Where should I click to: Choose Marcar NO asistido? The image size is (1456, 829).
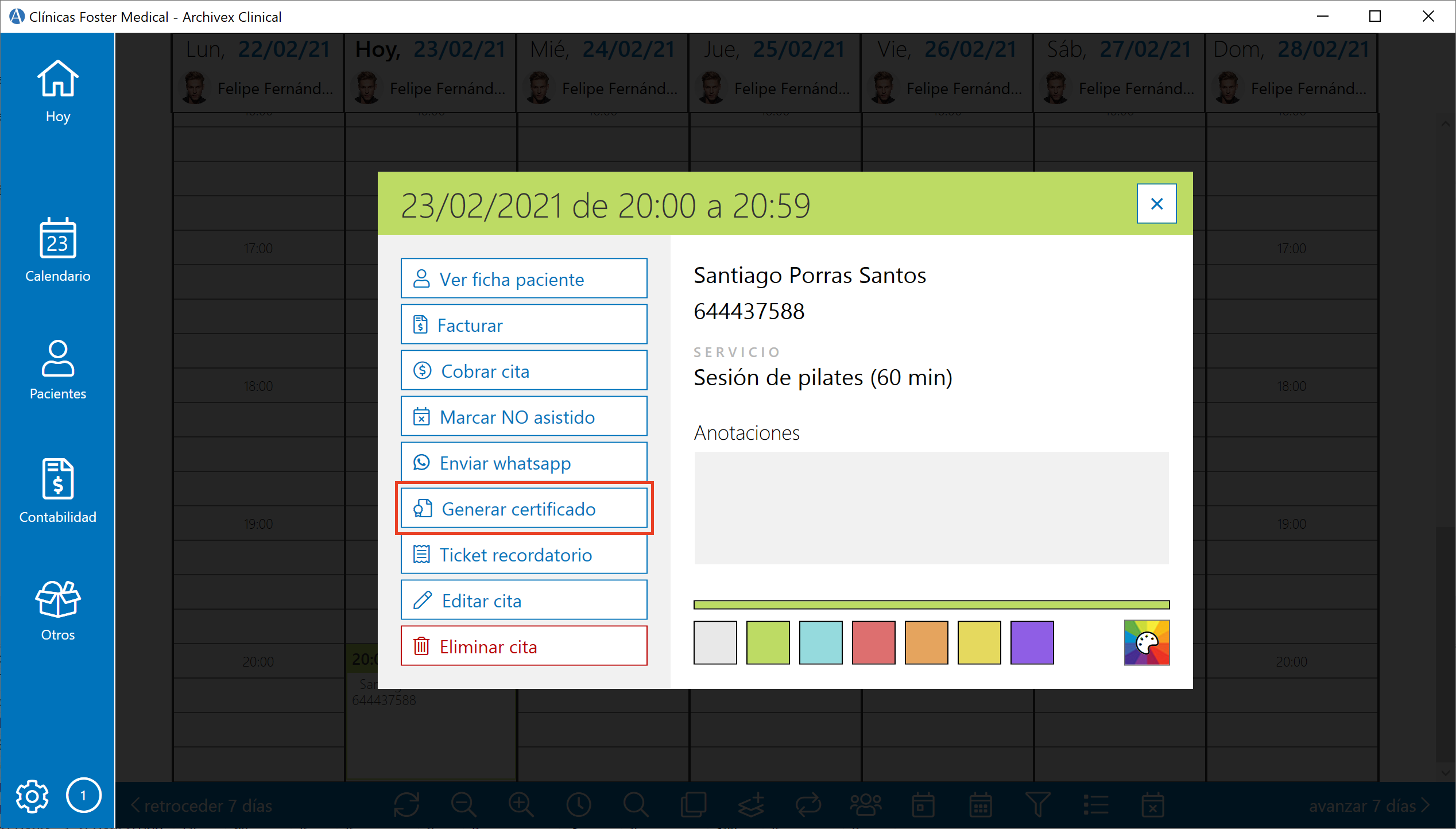(524, 417)
